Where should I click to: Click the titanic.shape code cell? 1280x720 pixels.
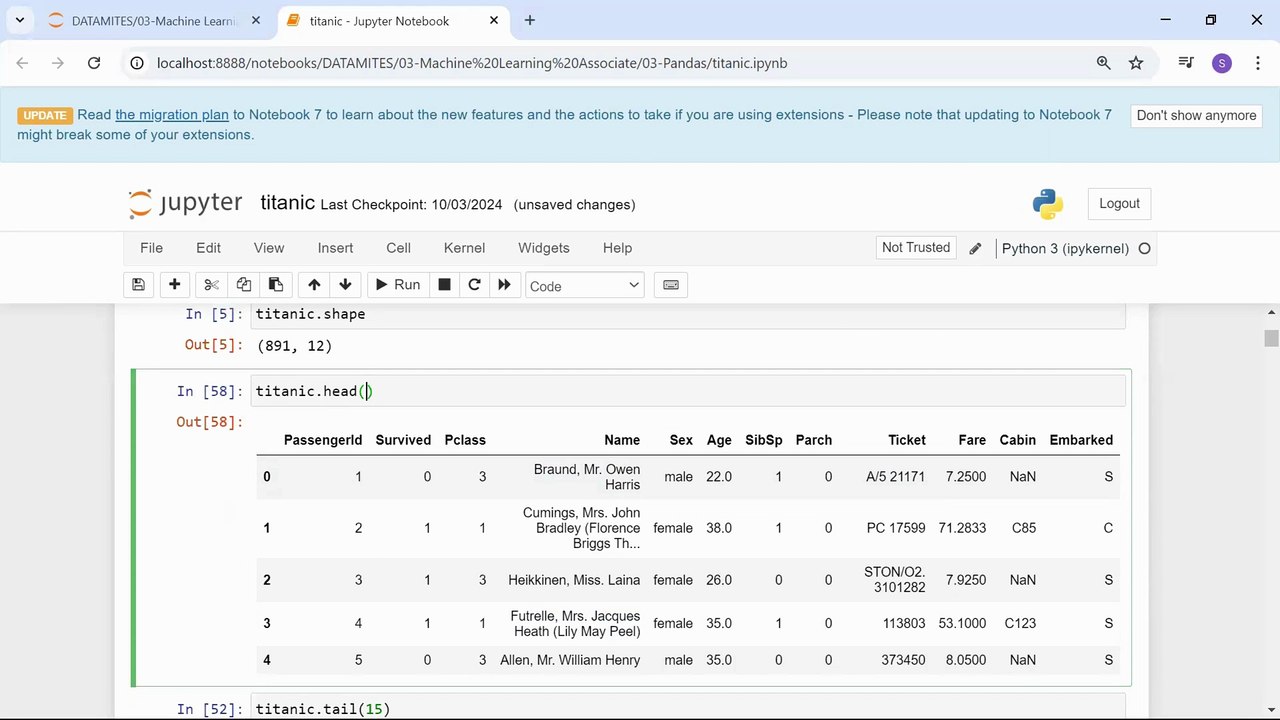pyautogui.click(x=688, y=314)
